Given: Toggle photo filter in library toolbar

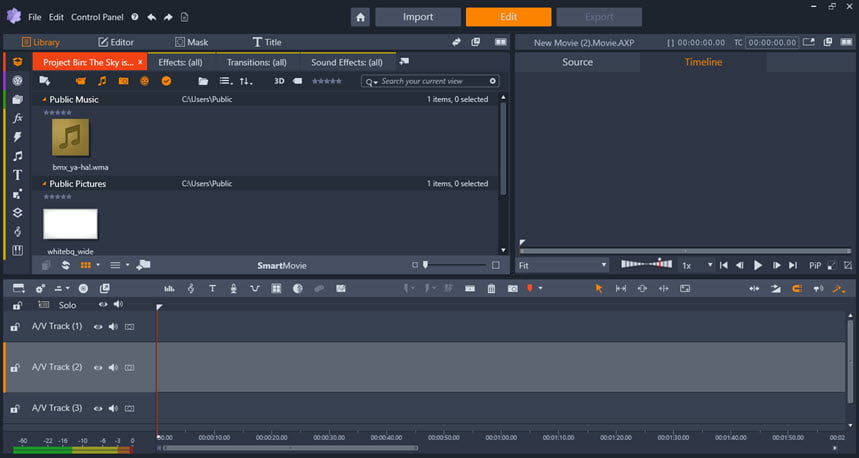Looking at the screenshot, I should [x=123, y=81].
